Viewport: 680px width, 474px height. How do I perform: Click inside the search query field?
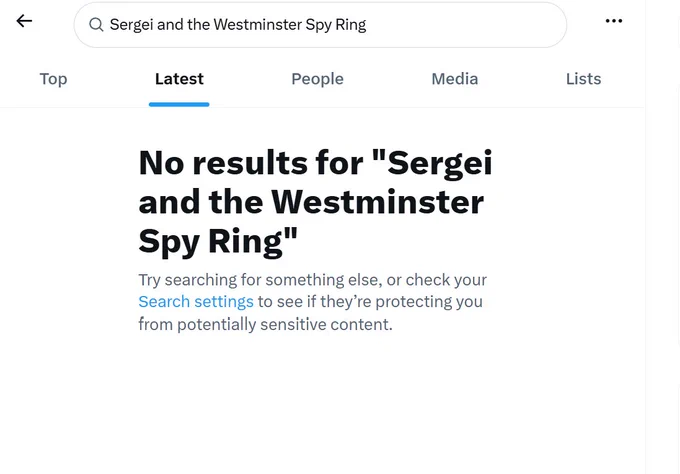[x=320, y=25]
